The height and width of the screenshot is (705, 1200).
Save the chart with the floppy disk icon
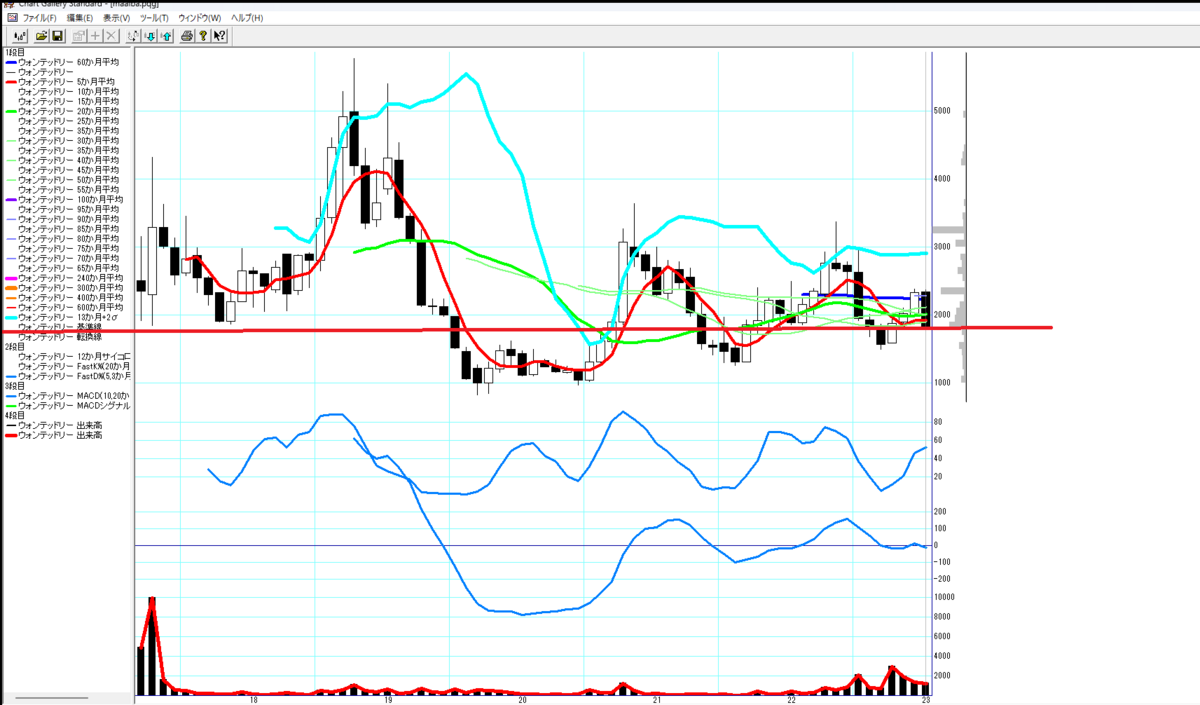(x=57, y=36)
